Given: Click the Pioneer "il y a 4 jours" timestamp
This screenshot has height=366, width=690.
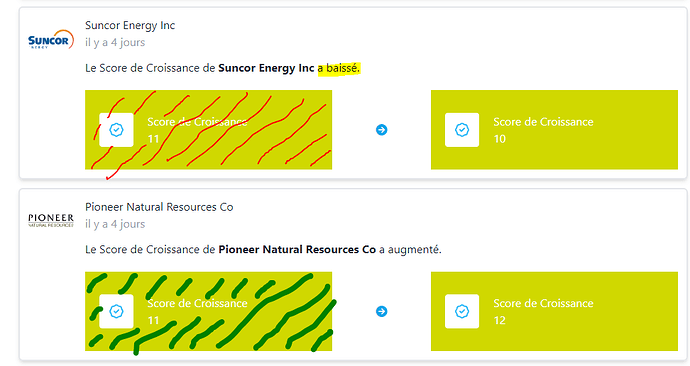Looking at the screenshot, I should 115,224.
